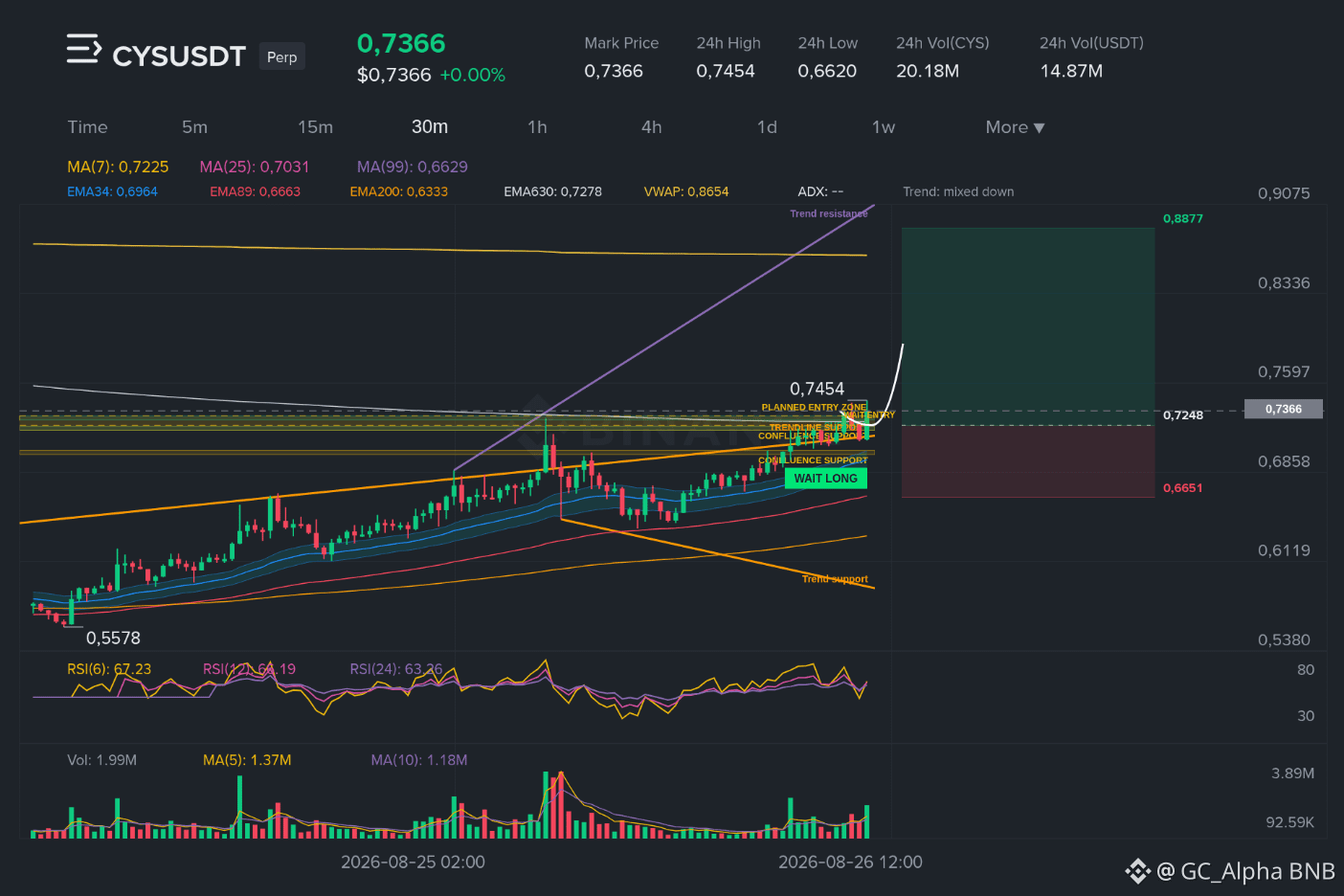Click the RSI 80 level label
Image resolution: width=1344 pixels, height=896 pixels.
(x=1306, y=670)
